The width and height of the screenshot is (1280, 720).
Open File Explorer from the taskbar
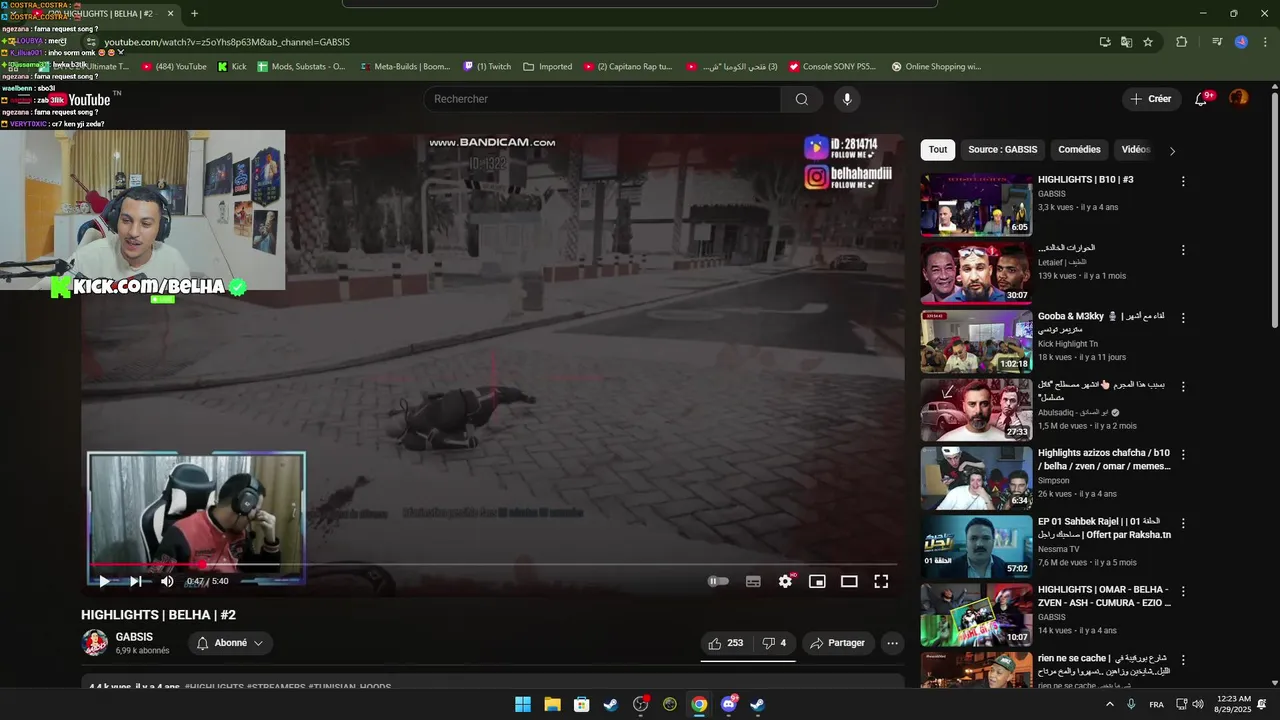coord(552,705)
